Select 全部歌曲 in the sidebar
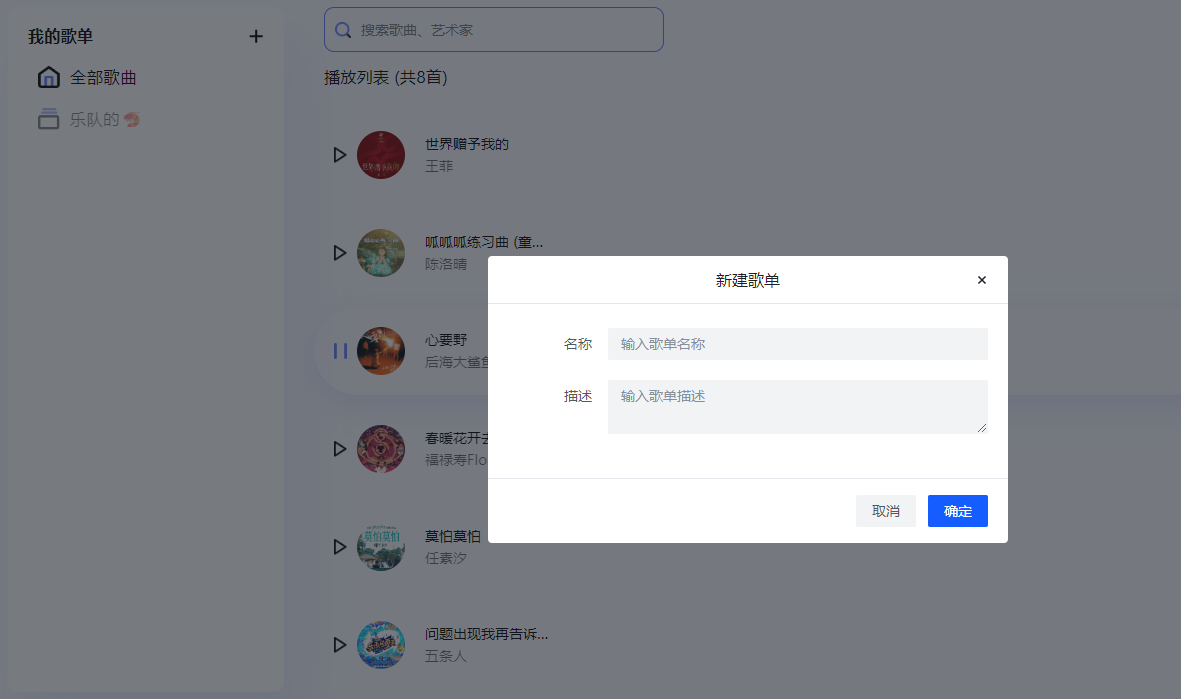 [103, 78]
